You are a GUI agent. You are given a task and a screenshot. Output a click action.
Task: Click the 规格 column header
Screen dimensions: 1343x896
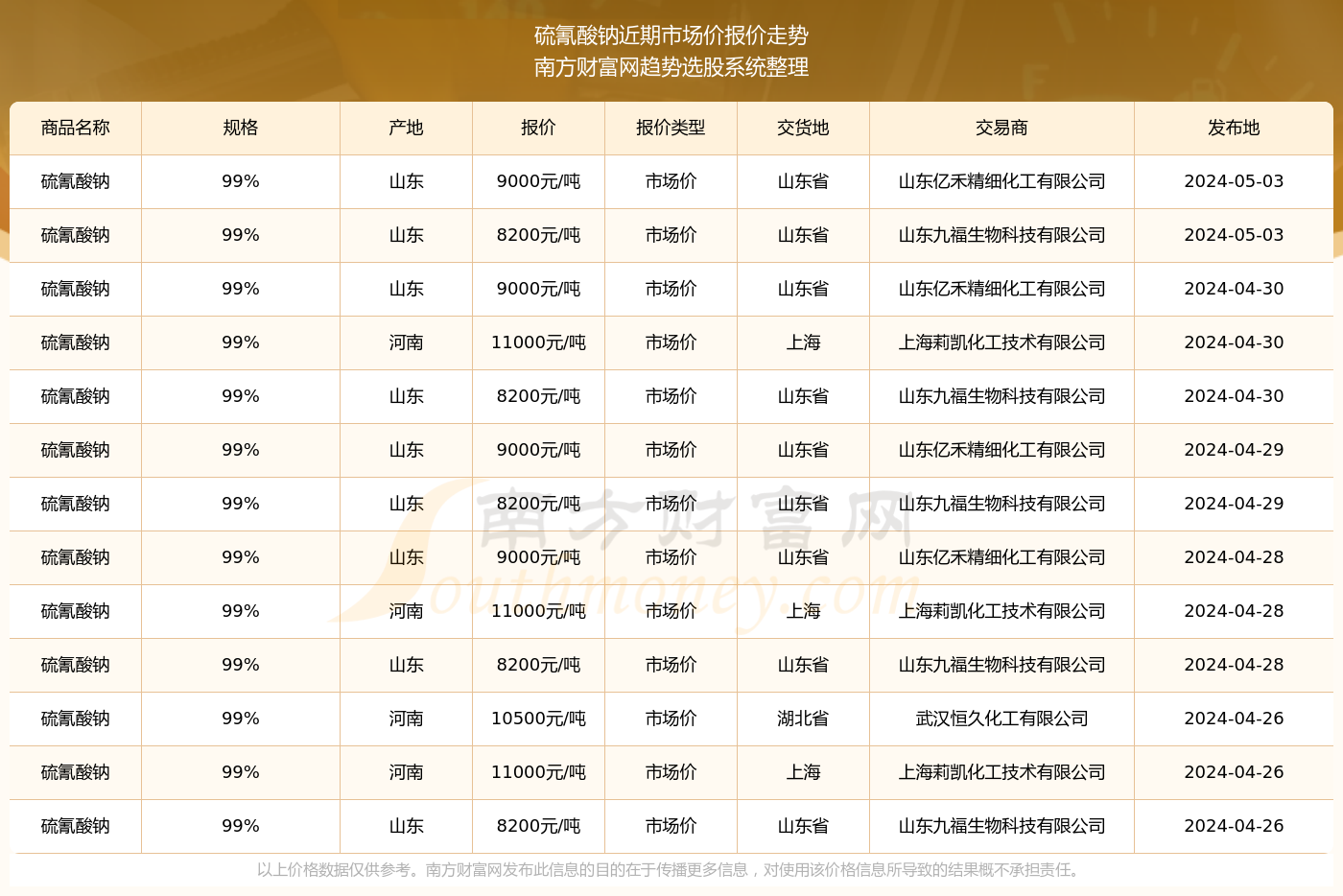point(241,128)
